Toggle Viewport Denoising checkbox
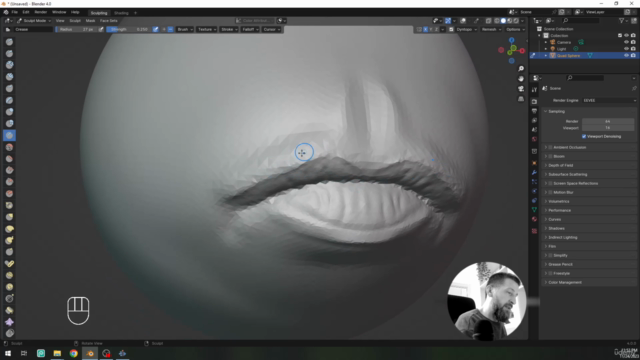Screen dimensions: 640x360 pos(584,136)
